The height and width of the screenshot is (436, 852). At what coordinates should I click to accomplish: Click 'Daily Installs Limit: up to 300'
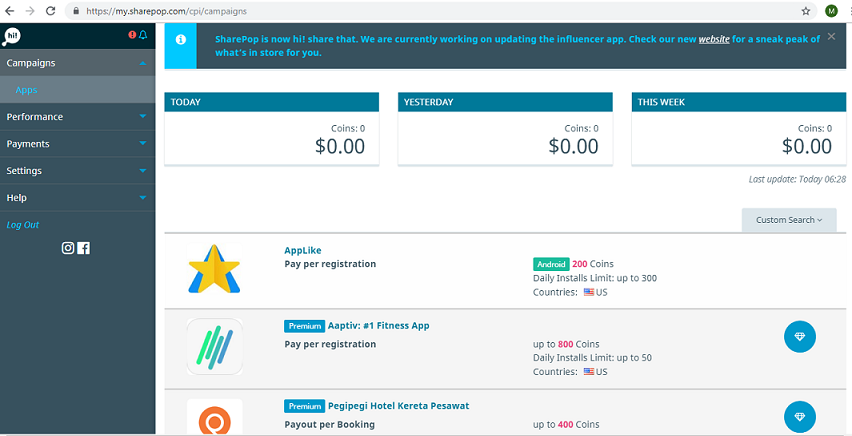(x=595, y=278)
